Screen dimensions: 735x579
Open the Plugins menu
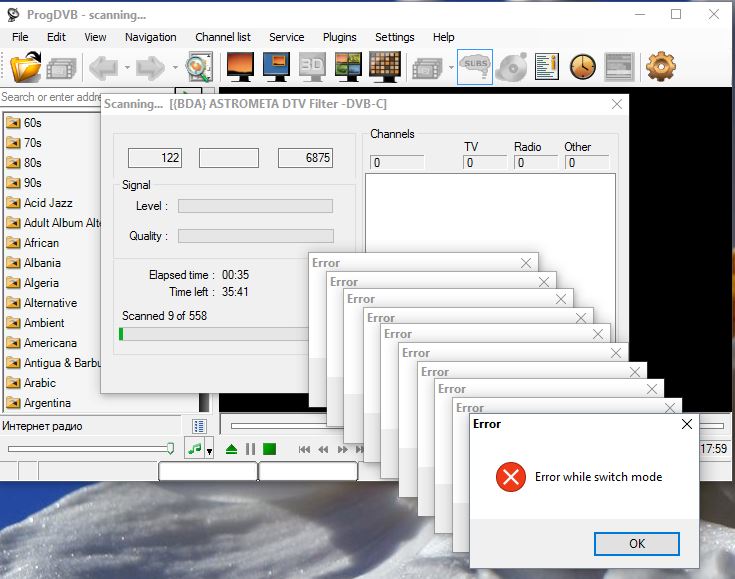pos(339,37)
